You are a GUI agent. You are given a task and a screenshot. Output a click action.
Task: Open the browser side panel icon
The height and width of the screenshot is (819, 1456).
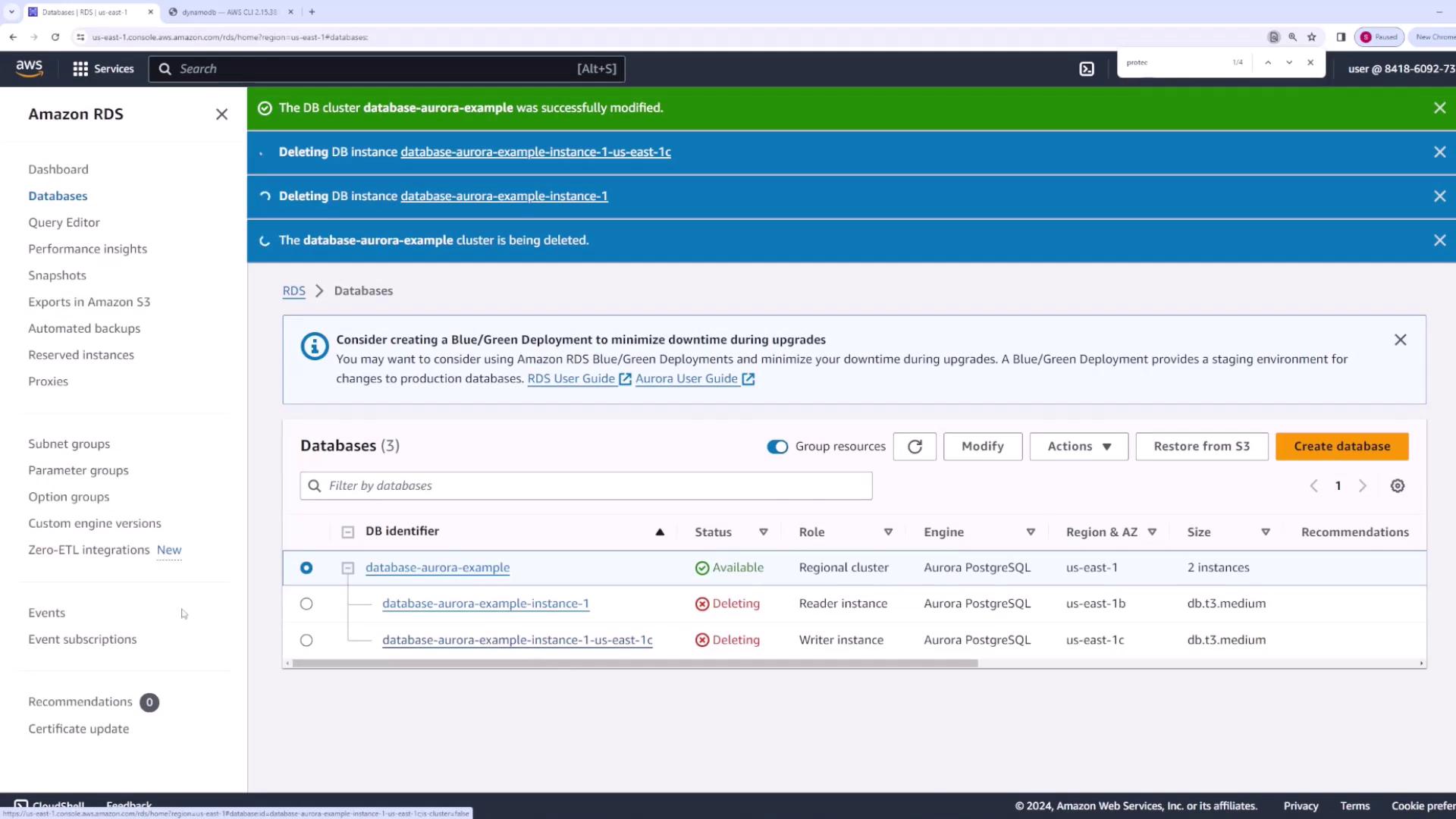point(1341,37)
